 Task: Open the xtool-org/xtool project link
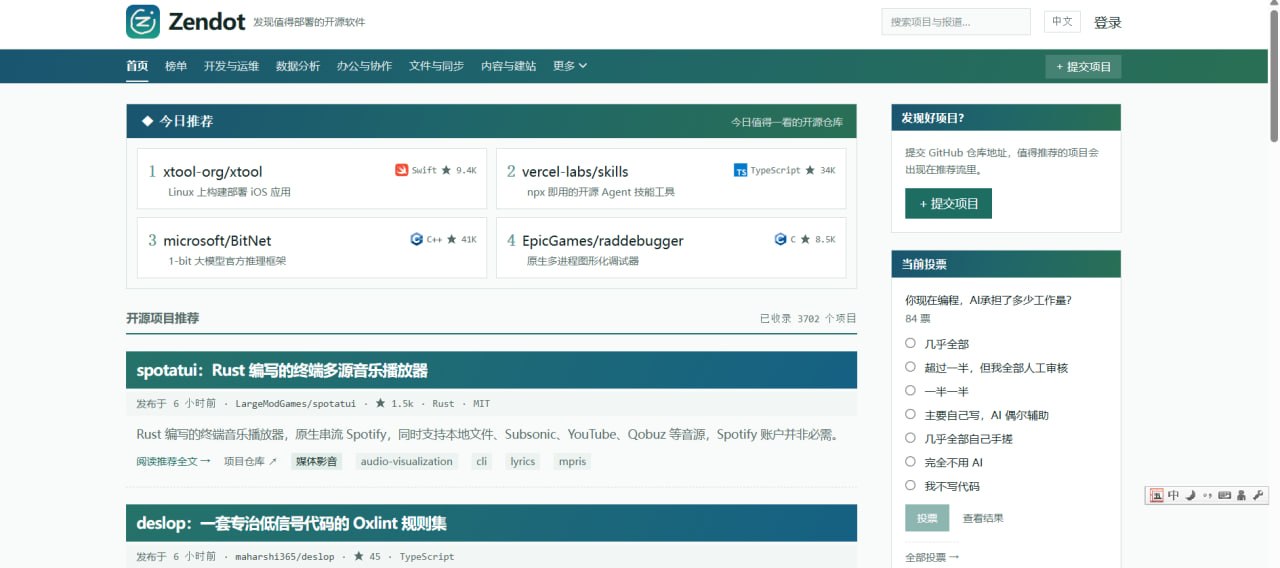(212, 171)
